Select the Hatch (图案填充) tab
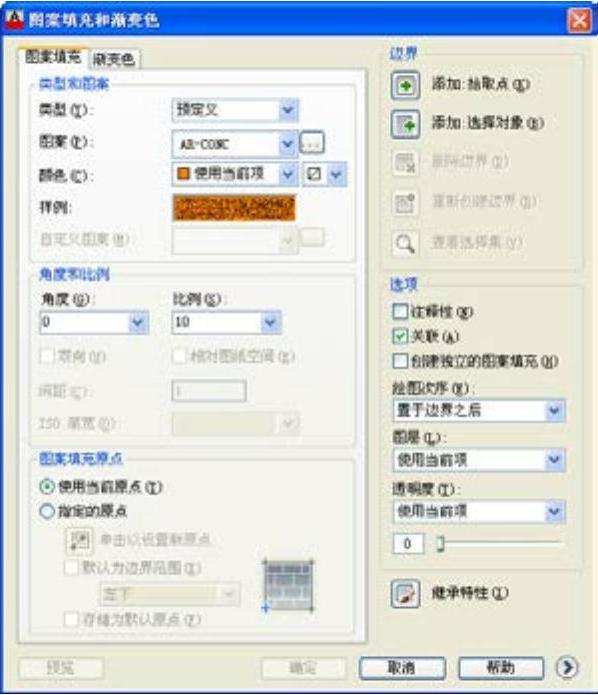Image resolution: width=598 pixels, height=695 pixels. pyautogui.click(x=53, y=57)
